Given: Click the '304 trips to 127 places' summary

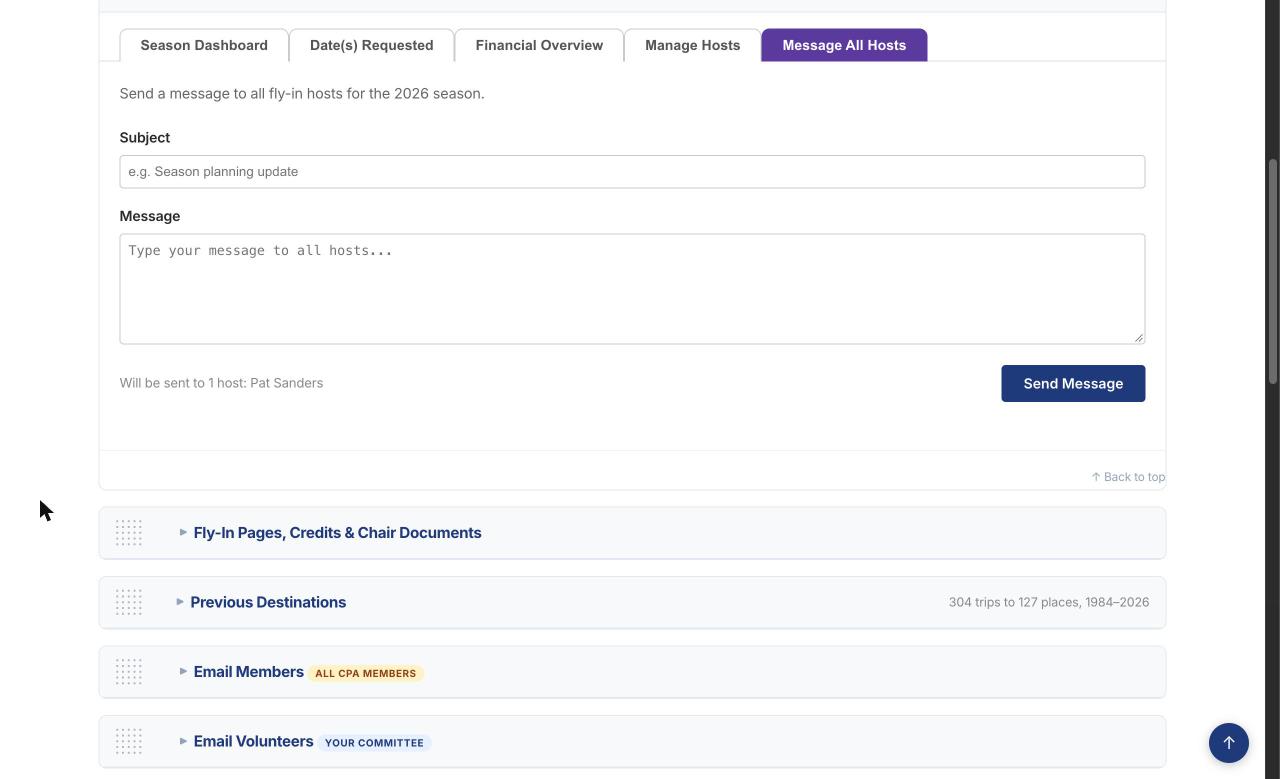Looking at the screenshot, I should point(1049,602).
